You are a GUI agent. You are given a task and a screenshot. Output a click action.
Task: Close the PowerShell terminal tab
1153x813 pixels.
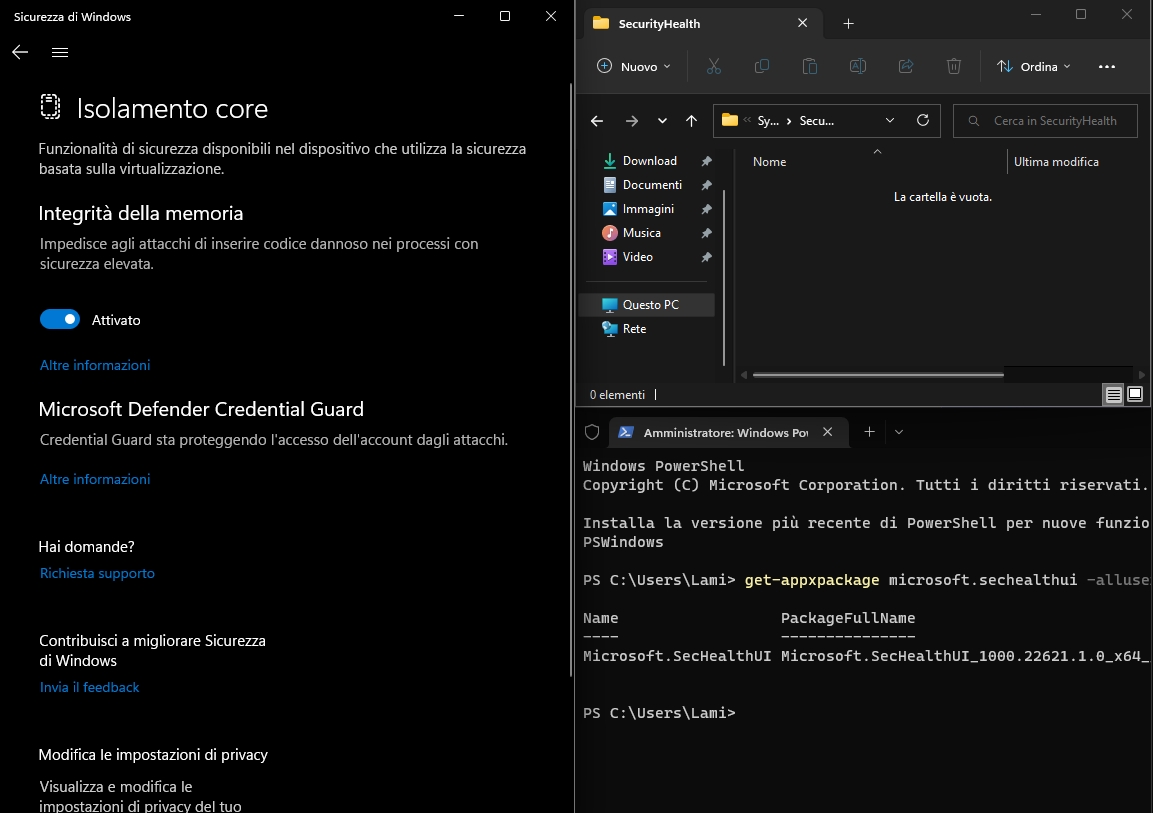click(827, 432)
